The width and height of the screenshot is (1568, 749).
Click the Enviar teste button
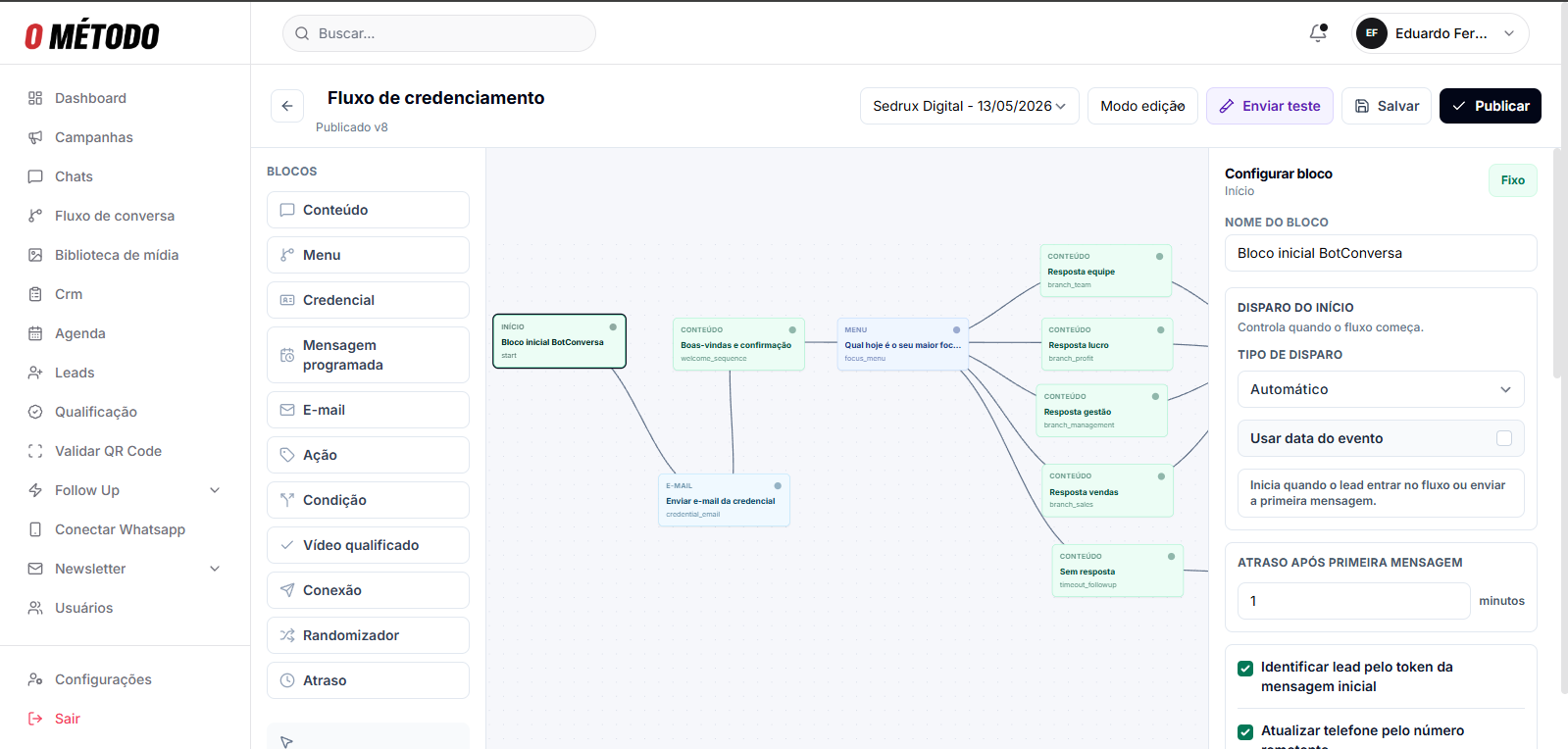pyautogui.click(x=1270, y=106)
